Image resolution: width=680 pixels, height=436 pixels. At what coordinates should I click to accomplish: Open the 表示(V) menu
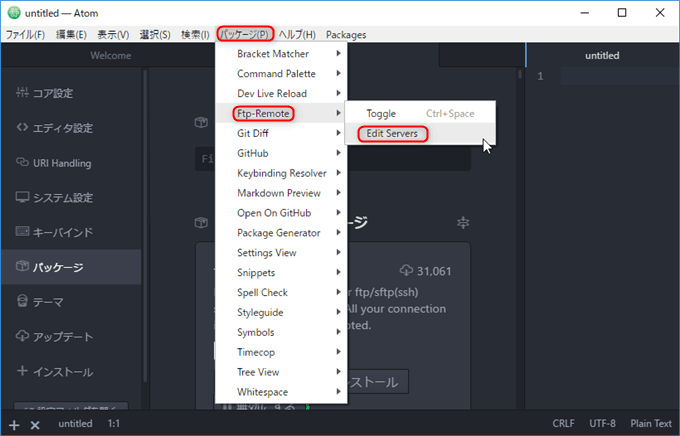pos(113,34)
